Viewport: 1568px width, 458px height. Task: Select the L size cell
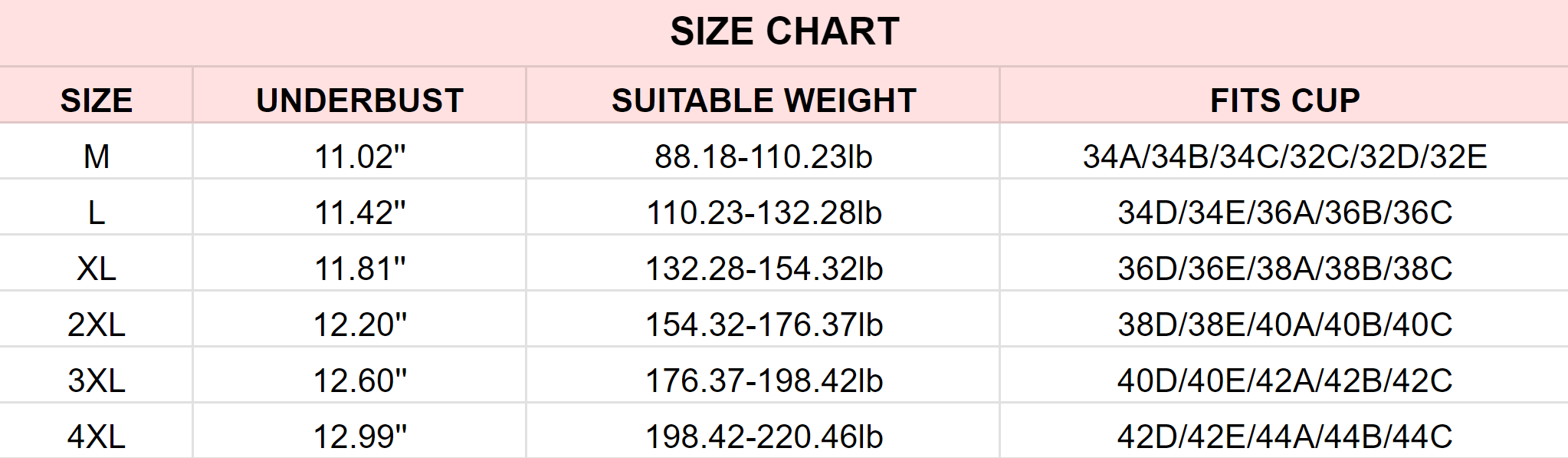click(97, 213)
